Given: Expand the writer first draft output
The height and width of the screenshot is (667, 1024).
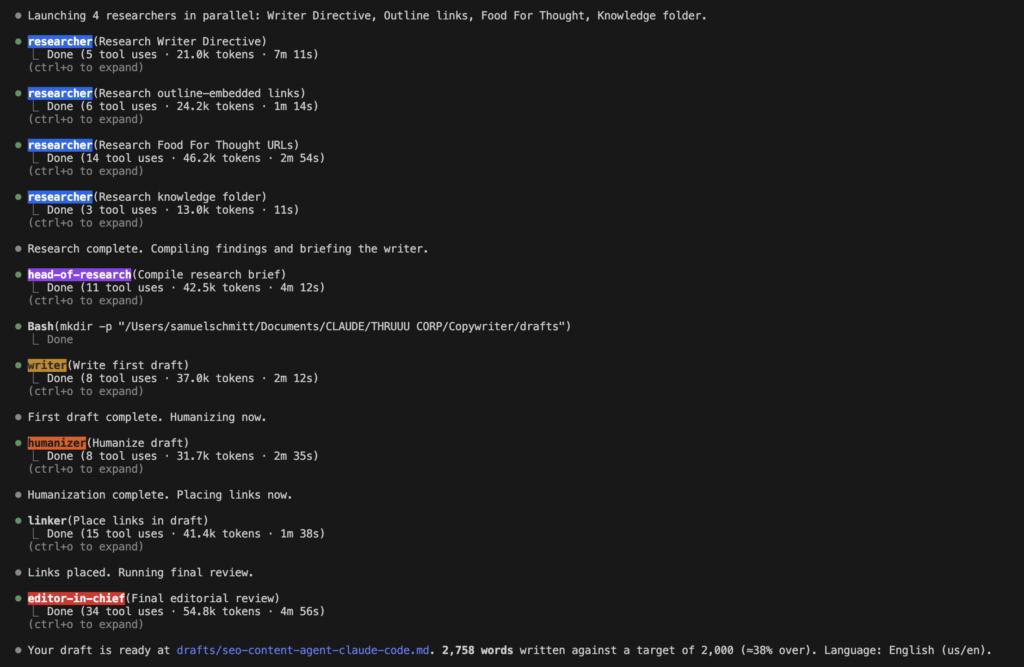Looking at the screenshot, I should point(85,391).
